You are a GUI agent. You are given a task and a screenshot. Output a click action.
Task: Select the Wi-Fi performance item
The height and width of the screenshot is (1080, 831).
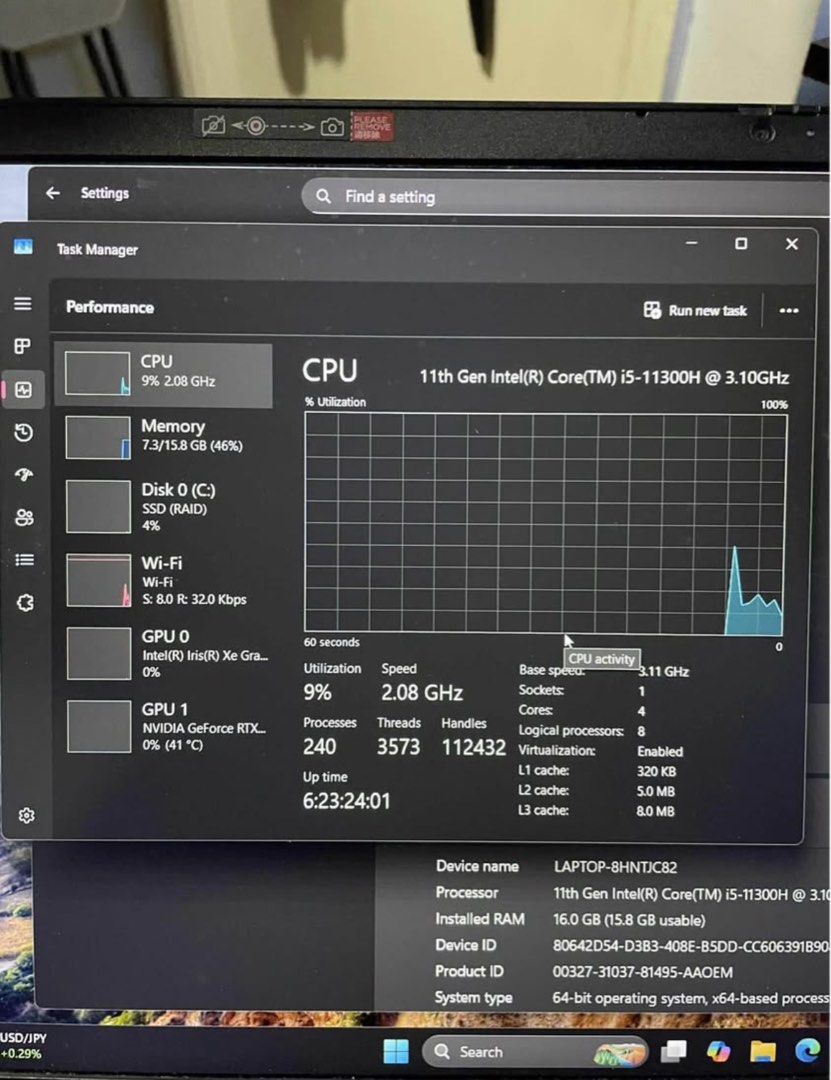coord(165,581)
